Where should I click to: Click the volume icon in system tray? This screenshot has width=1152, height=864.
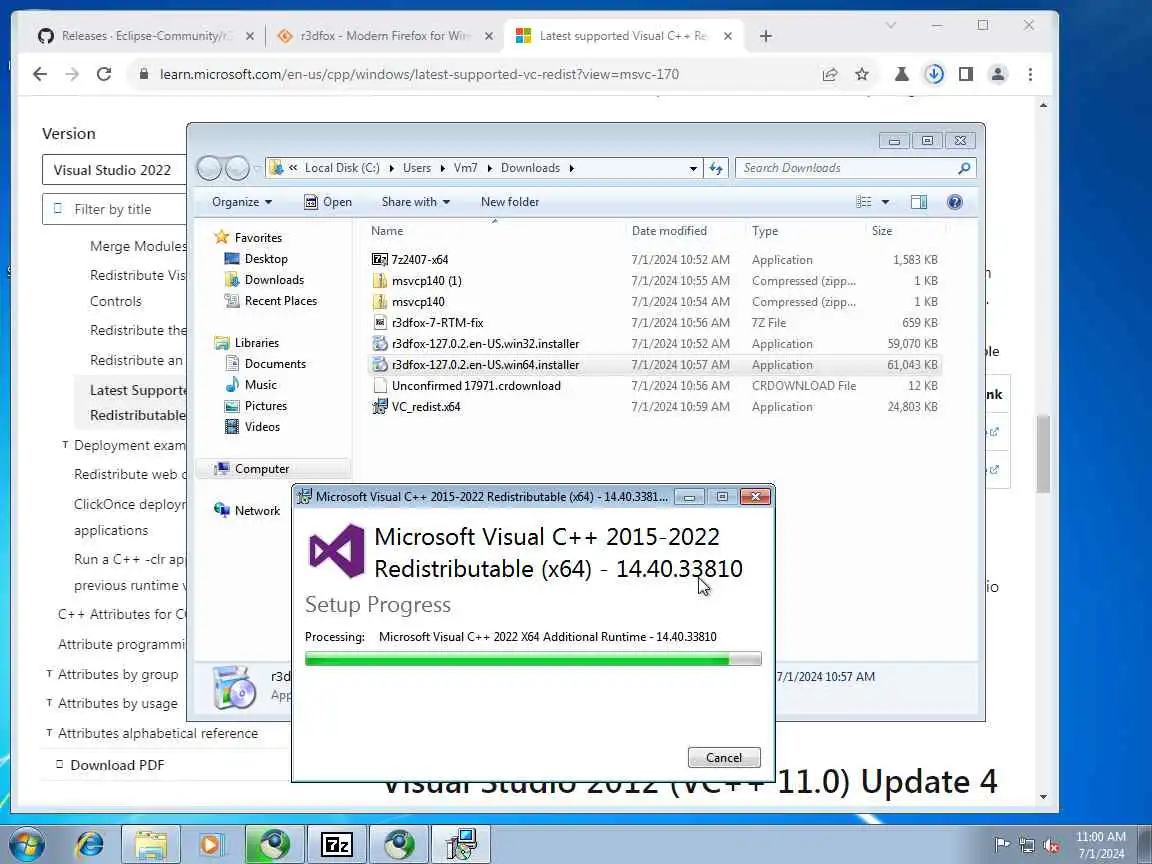point(1051,845)
